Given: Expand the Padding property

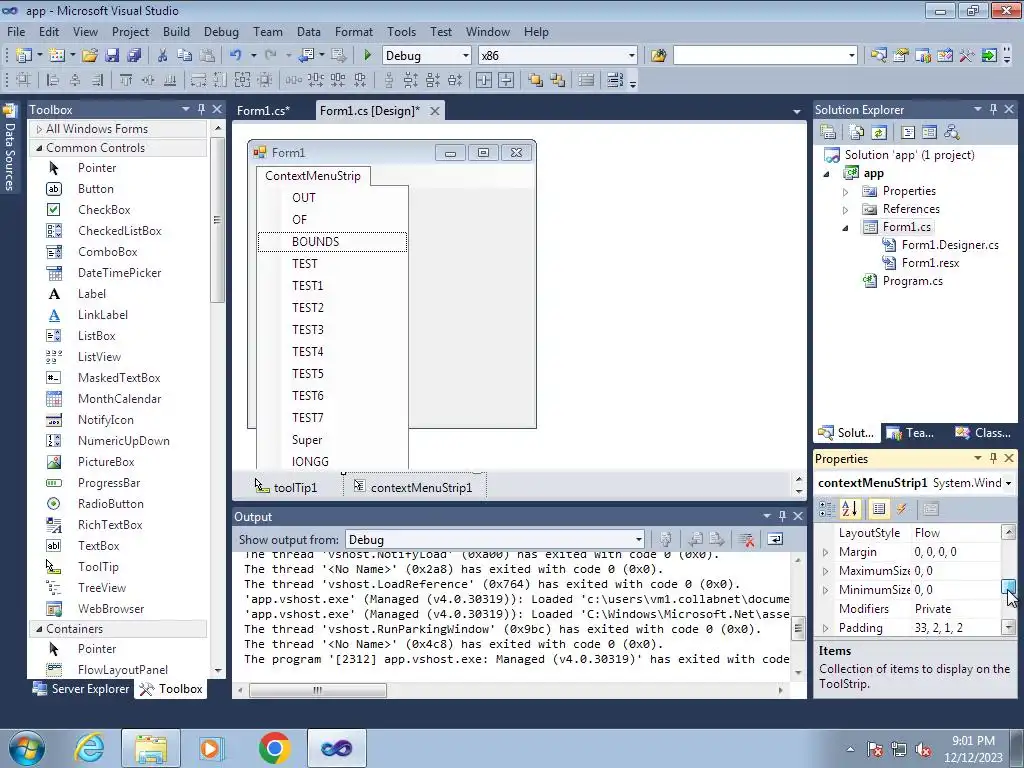Looking at the screenshot, I should pos(825,628).
